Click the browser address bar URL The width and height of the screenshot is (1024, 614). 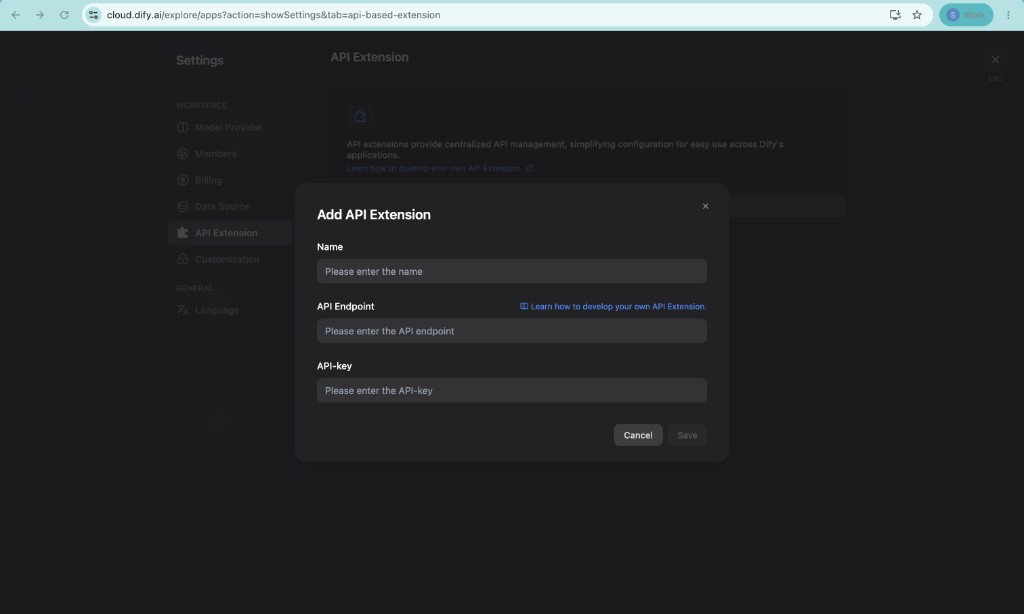click(x=274, y=14)
